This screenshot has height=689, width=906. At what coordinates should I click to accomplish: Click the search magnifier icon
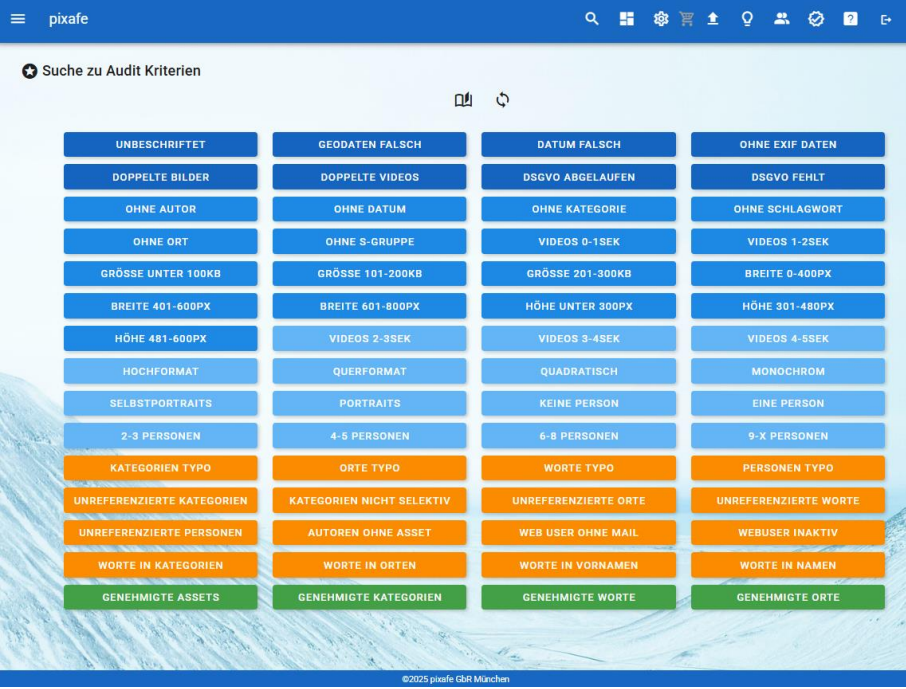(592, 19)
